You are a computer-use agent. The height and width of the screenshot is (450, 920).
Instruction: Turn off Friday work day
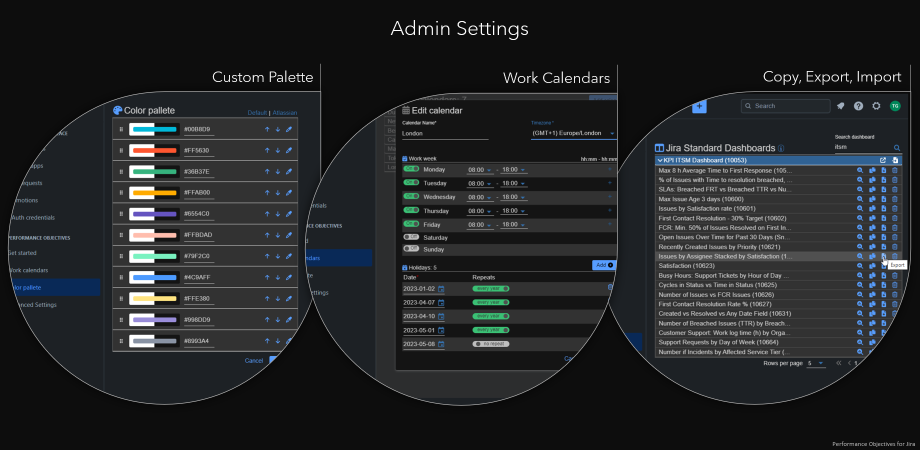411,224
